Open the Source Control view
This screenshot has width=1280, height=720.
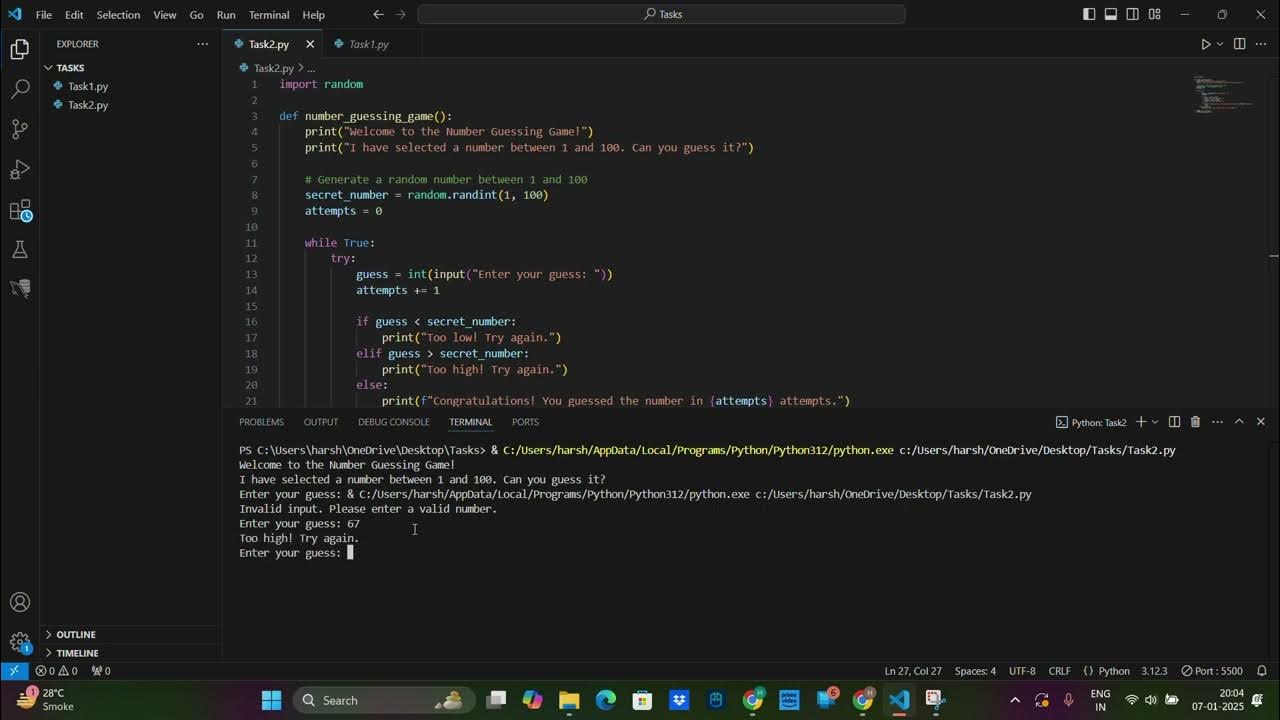[19, 129]
